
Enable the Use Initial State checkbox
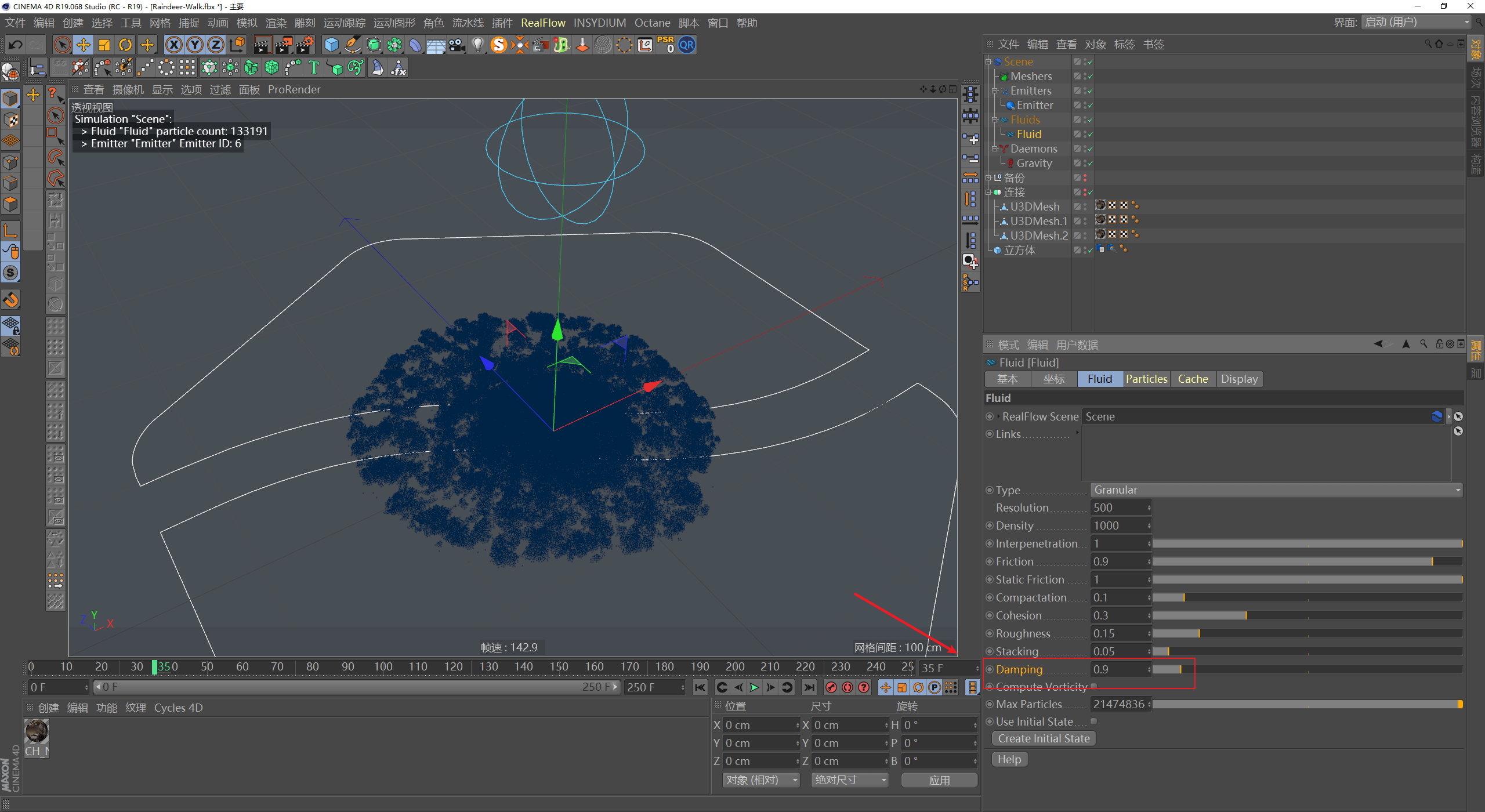point(1093,722)
